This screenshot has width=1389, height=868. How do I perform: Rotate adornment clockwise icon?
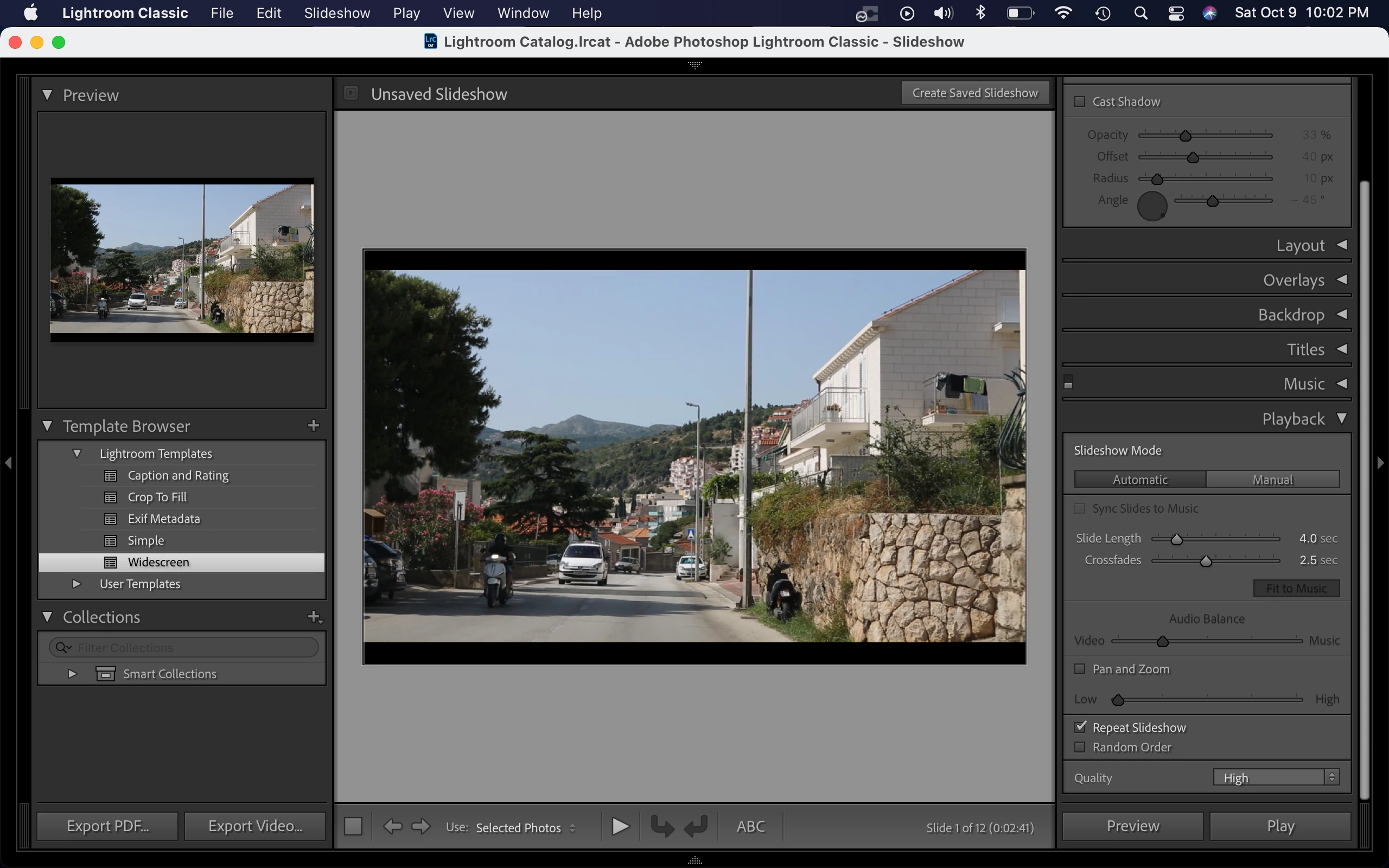696,827
